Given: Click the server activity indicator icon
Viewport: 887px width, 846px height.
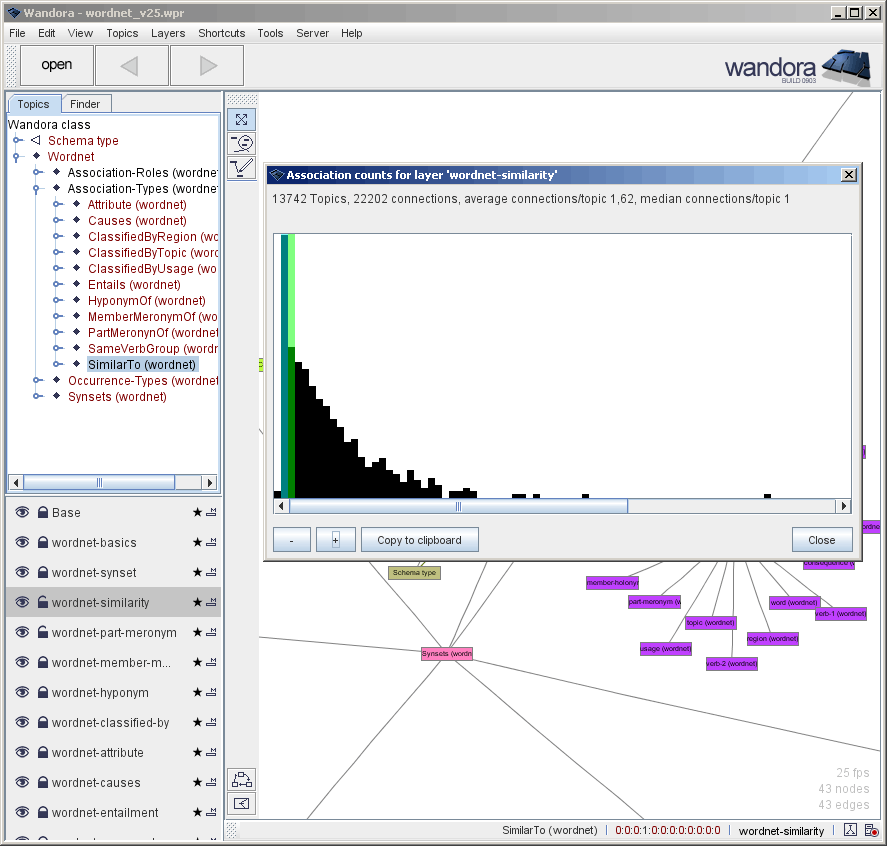Looking at the screenshot, I should click(x=870, y=830).
